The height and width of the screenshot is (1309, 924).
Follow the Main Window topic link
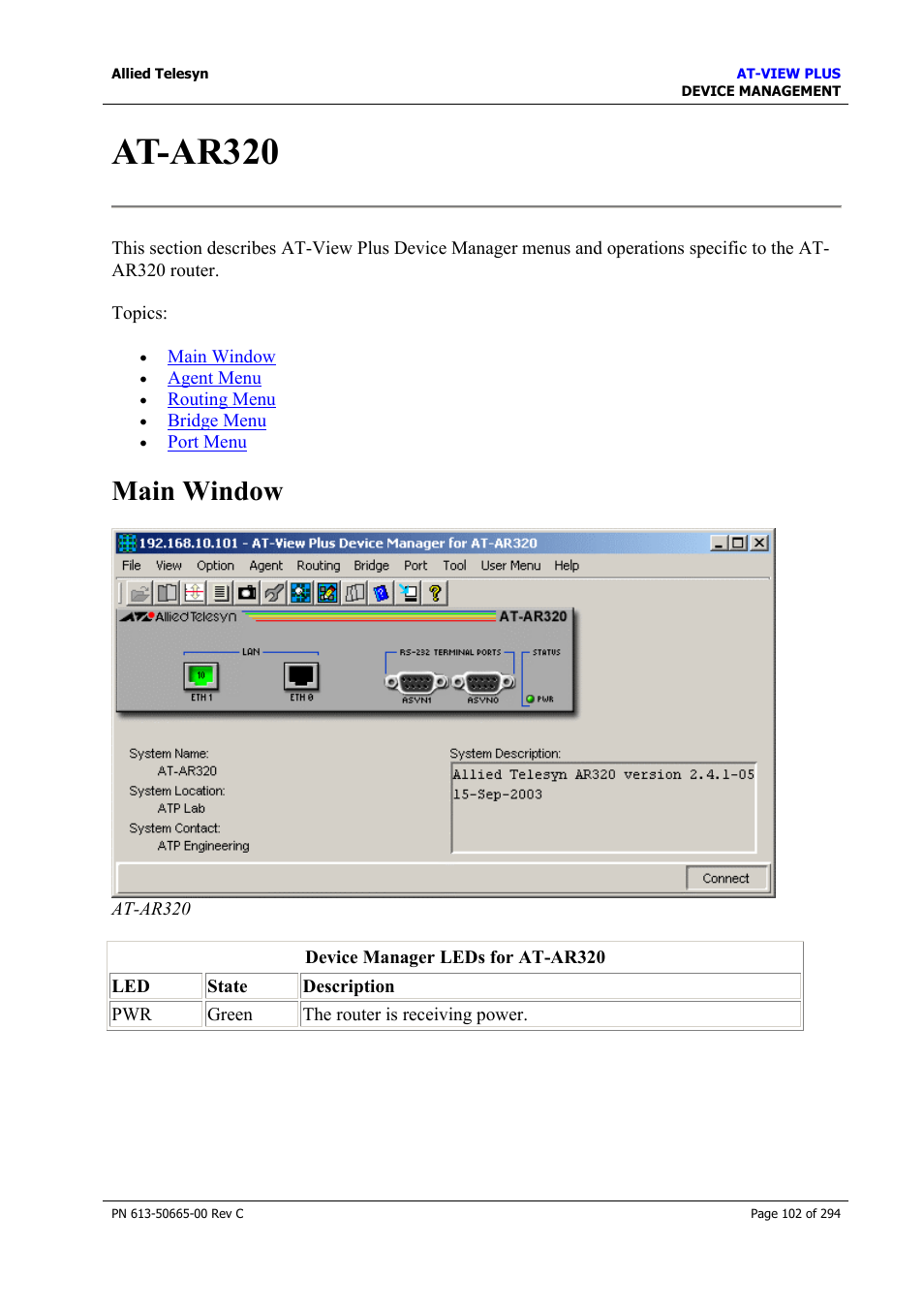[221, 357]
